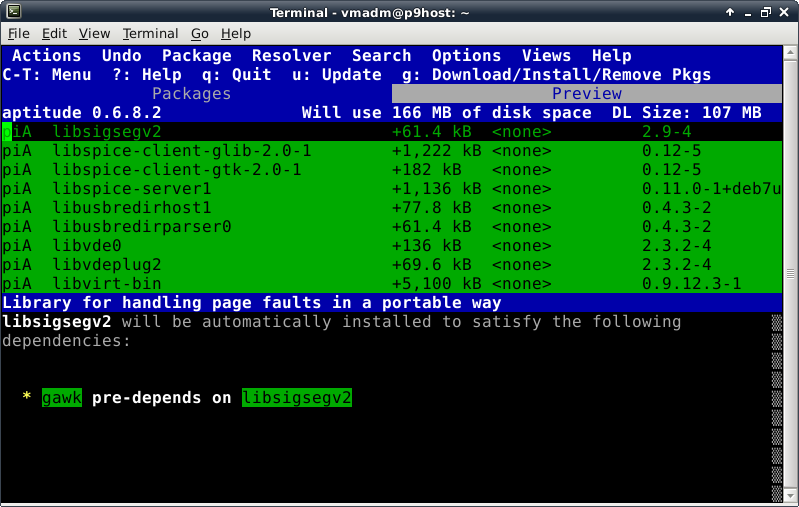Open the Go menu
The image size is (799, 507).
click(x=200, y=34)
